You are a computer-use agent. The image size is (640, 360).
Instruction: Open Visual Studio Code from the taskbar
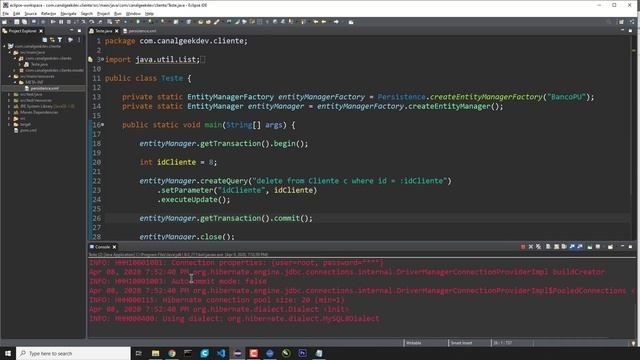[221, 353]
